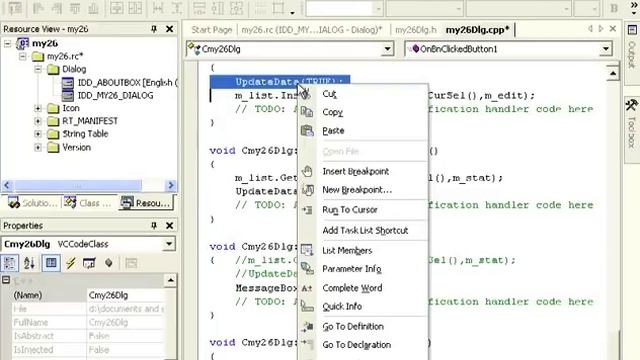Screen dimensions: 640x360
Task: Click the Align Lefts toolbar icon
Action: 38,8
